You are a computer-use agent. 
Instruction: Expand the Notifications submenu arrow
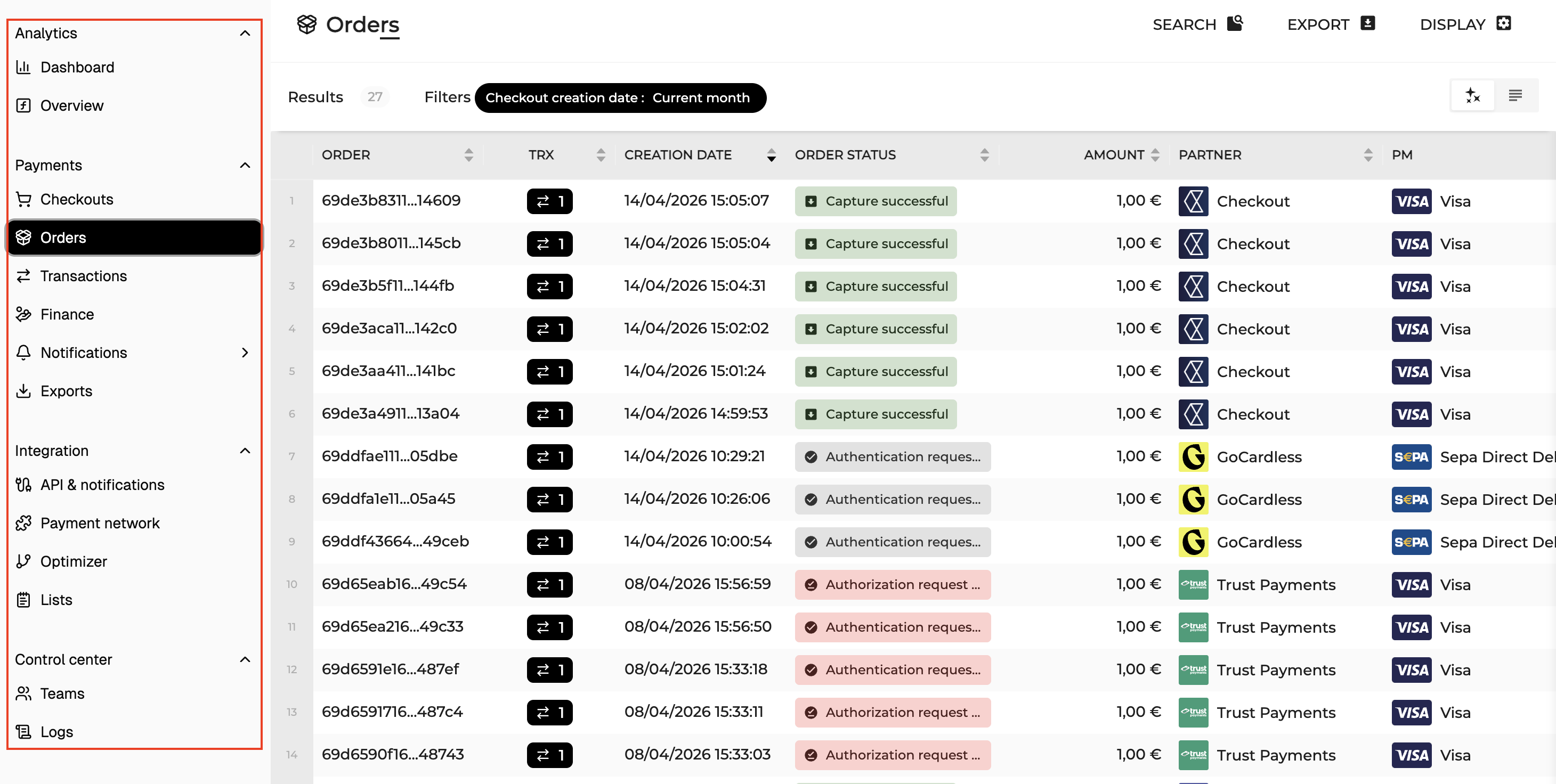click(x=245, y=353)
